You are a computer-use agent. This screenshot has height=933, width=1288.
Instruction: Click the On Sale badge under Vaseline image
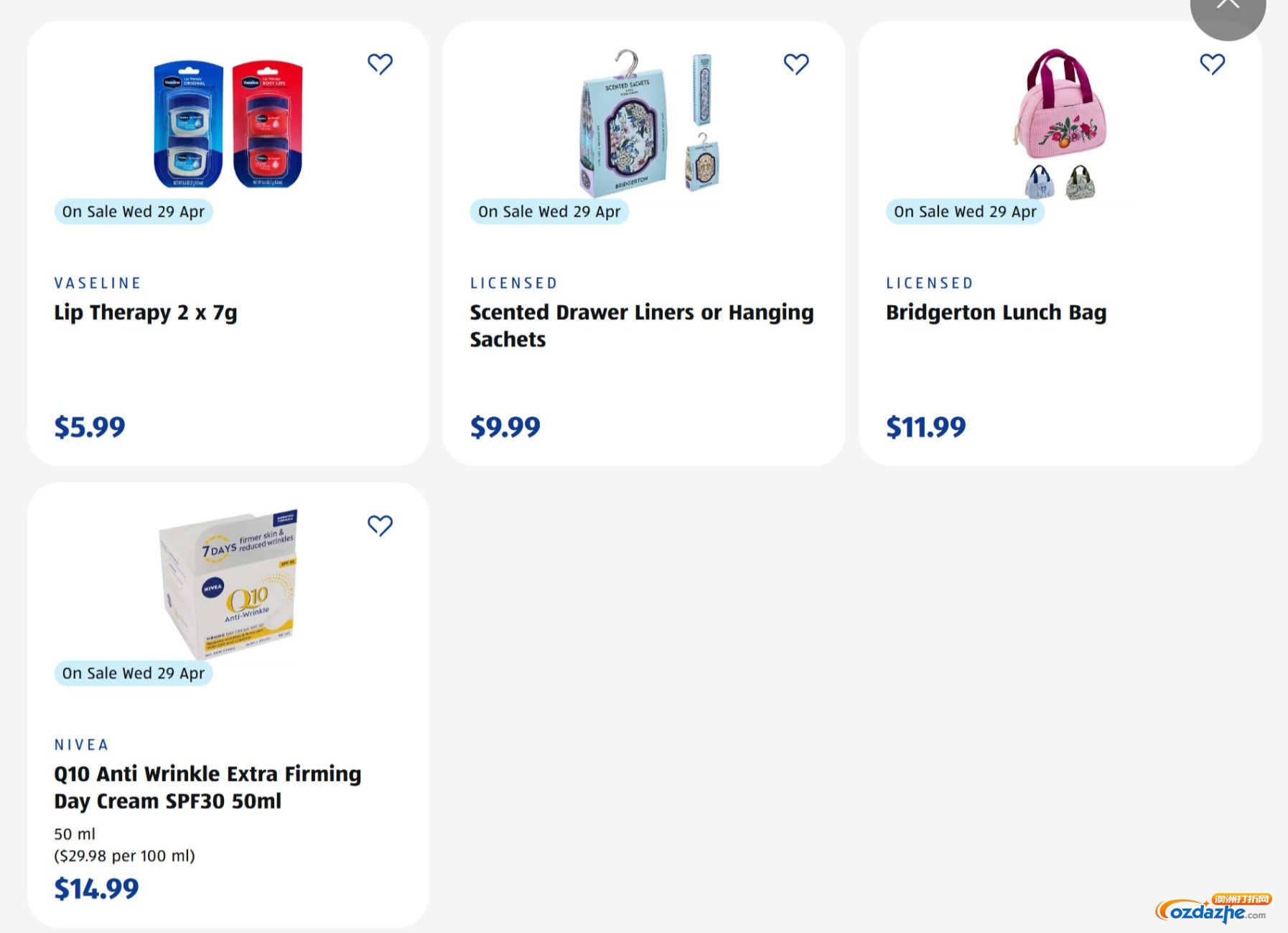click(x=134, y=212)
